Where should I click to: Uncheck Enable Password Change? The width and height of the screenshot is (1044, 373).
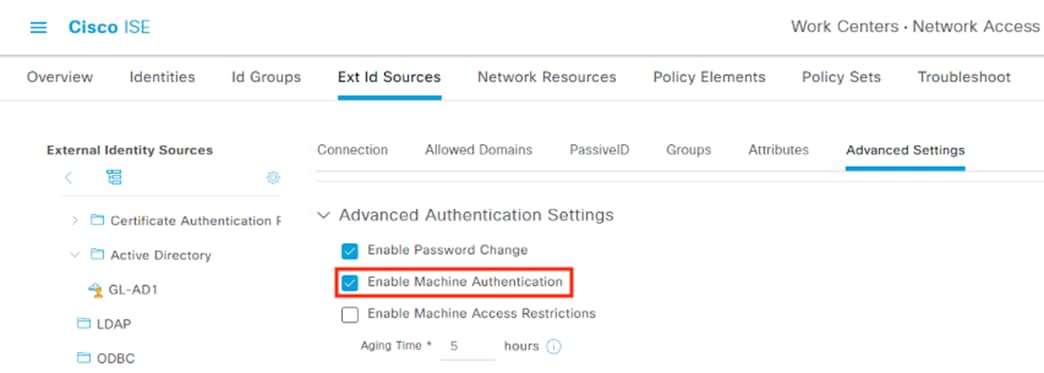[350, 251]
